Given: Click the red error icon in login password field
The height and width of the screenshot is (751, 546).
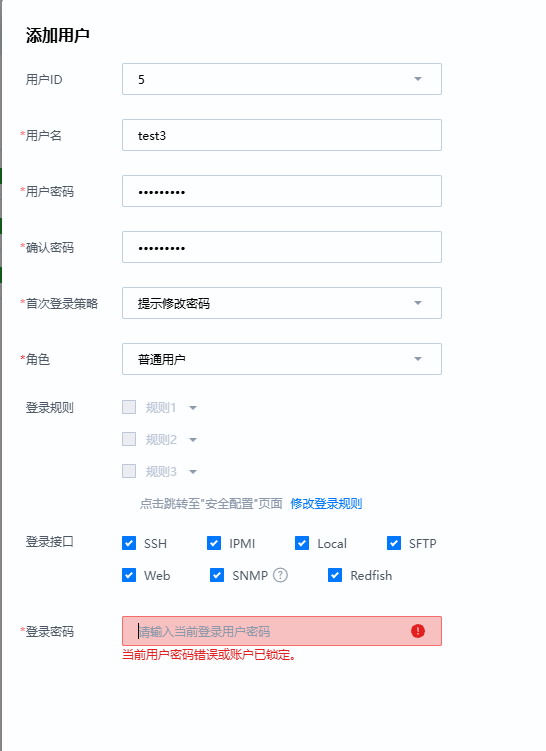Looking at the screenshot, I should click(x=418, y=631).
